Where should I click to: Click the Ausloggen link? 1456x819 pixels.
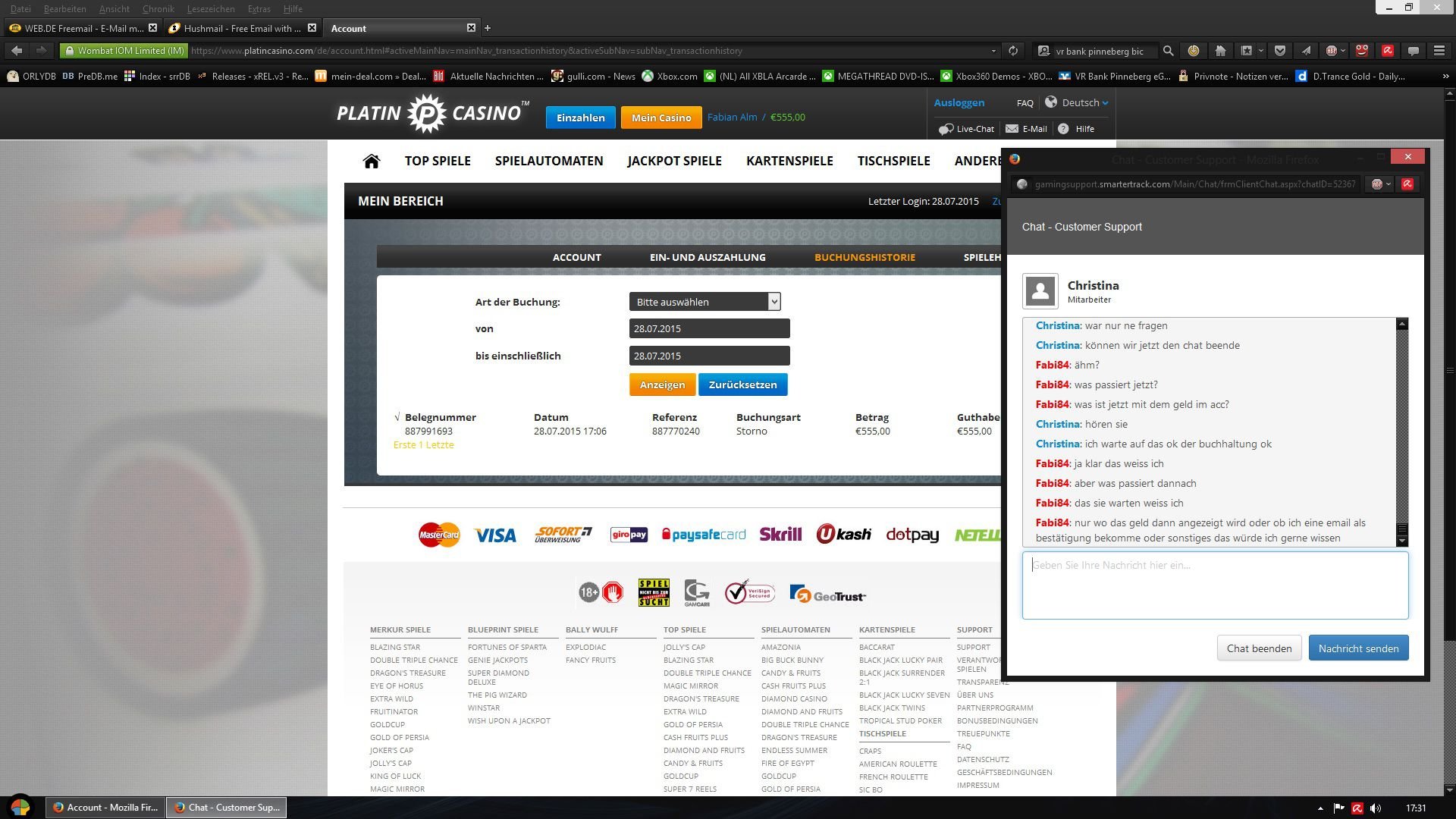point(959,103)
